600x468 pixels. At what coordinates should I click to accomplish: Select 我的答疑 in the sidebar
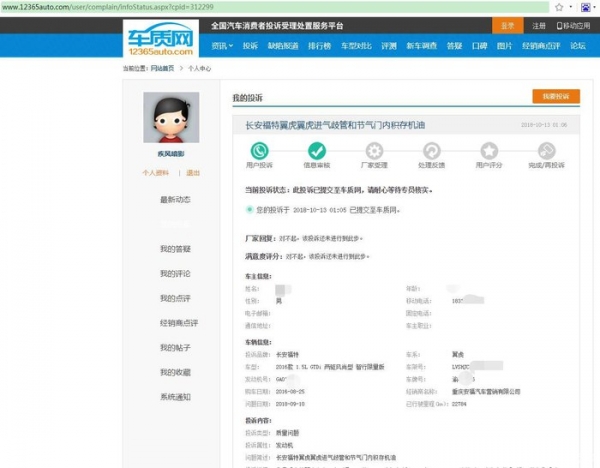pos(175,249)
